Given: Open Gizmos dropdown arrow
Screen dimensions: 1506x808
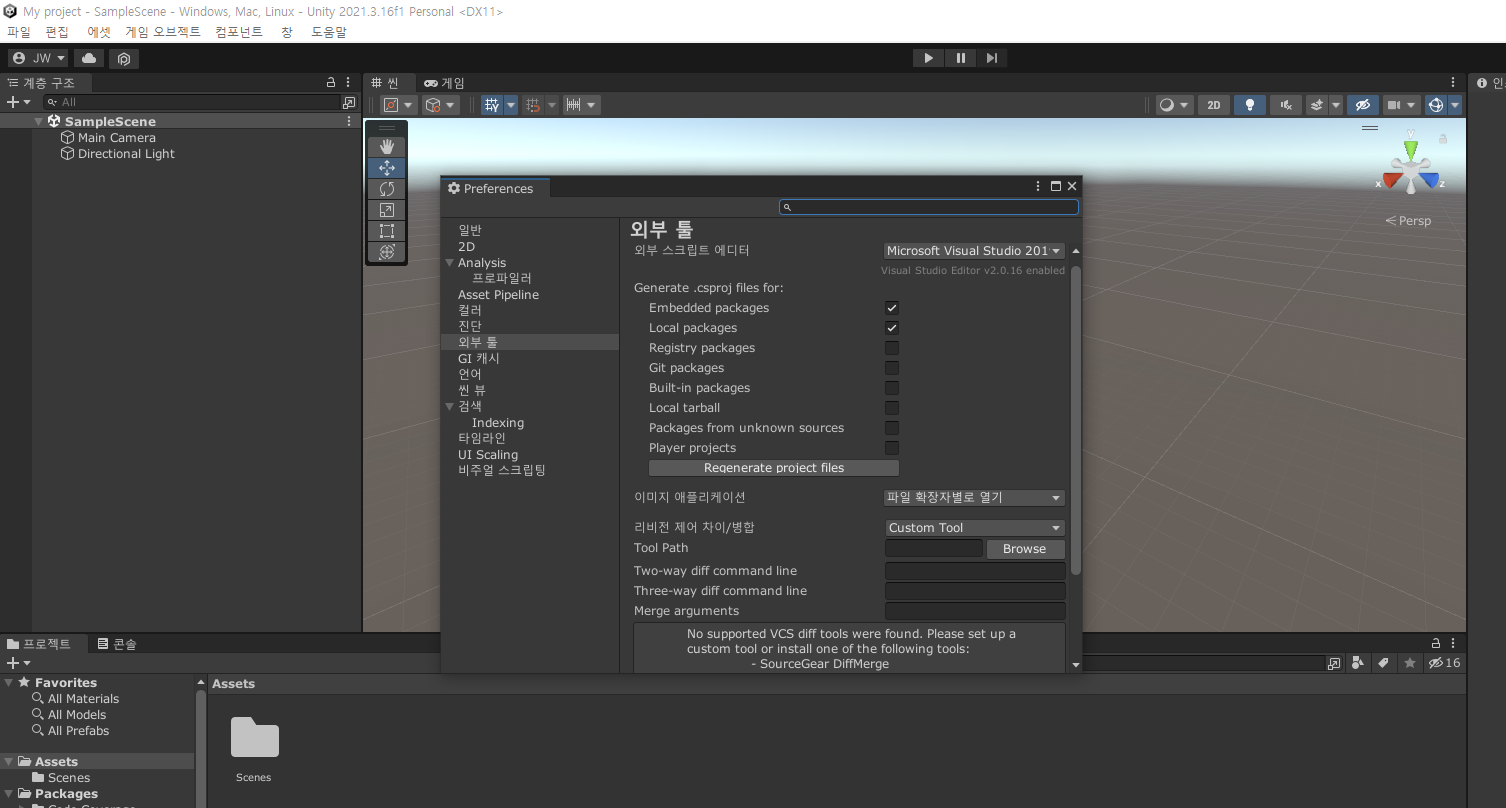Looking at the screenshot, I should [x=1455, y=105].
